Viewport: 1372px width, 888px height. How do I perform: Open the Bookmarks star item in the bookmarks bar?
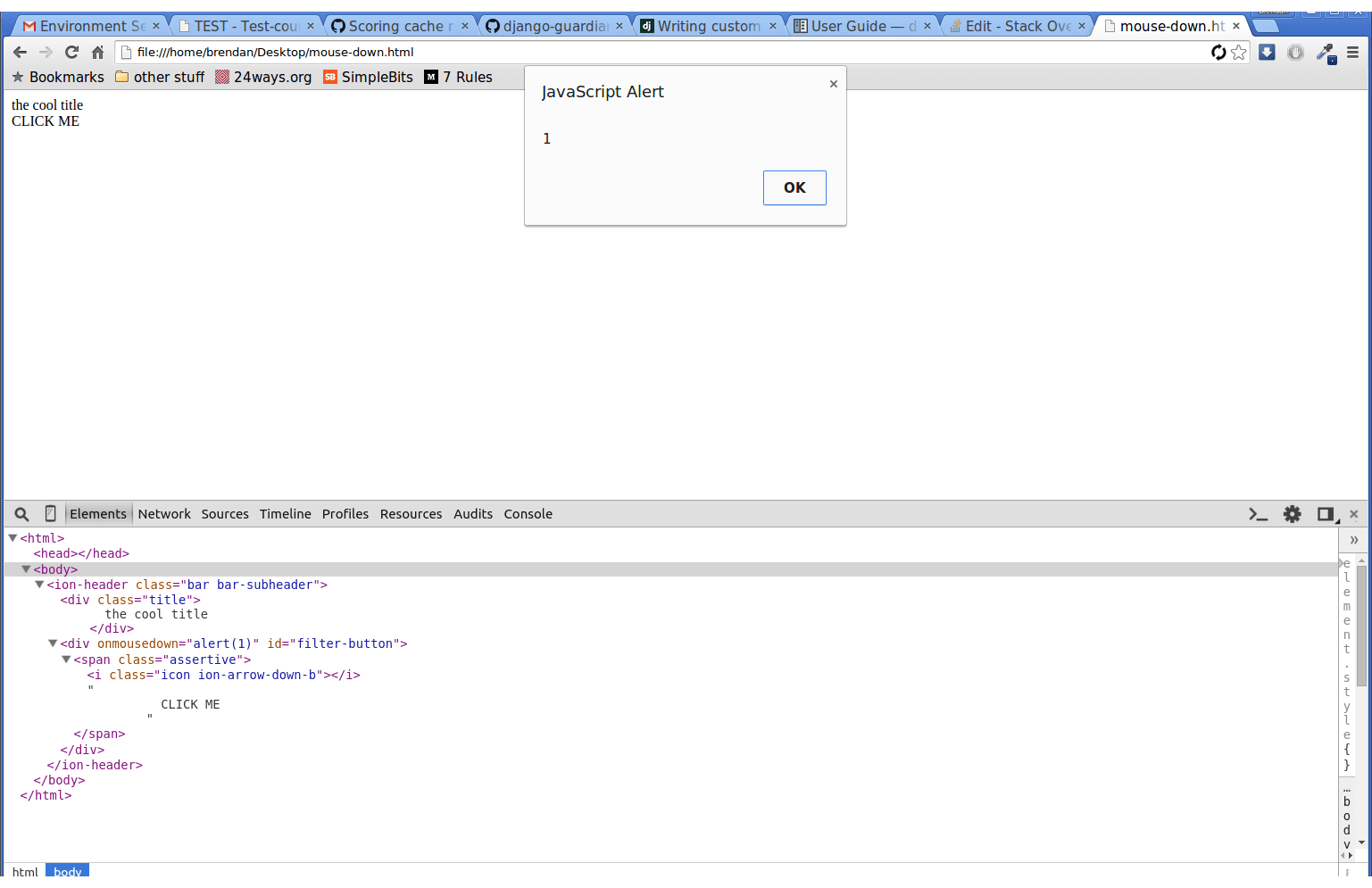click(58, 77)
